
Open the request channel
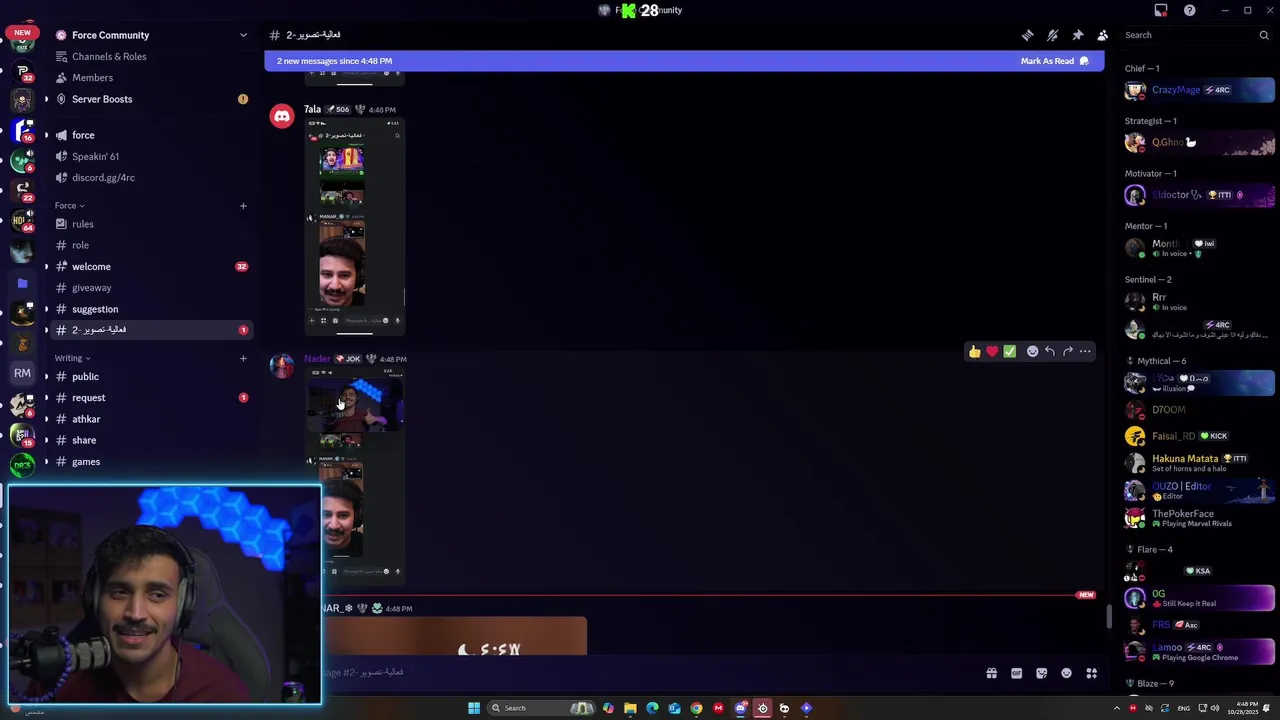150,398
